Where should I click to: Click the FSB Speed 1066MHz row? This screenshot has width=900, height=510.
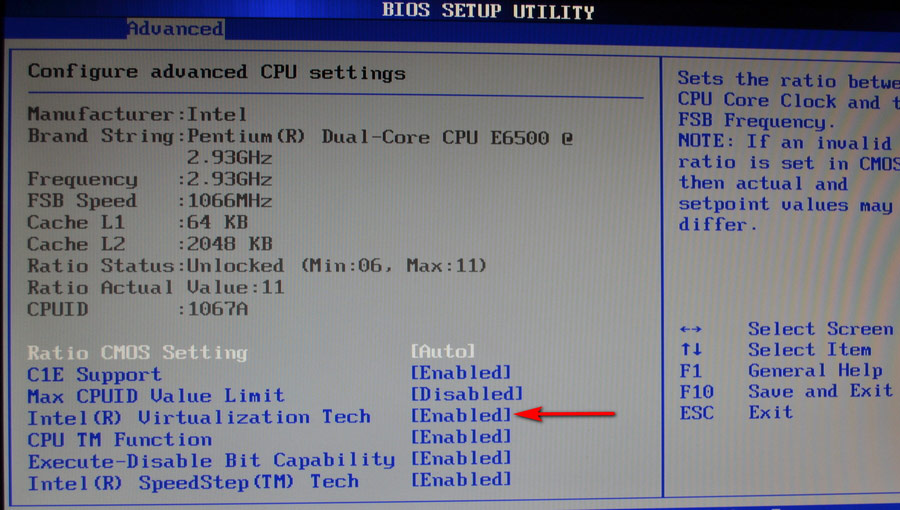[x=150, y=200]
